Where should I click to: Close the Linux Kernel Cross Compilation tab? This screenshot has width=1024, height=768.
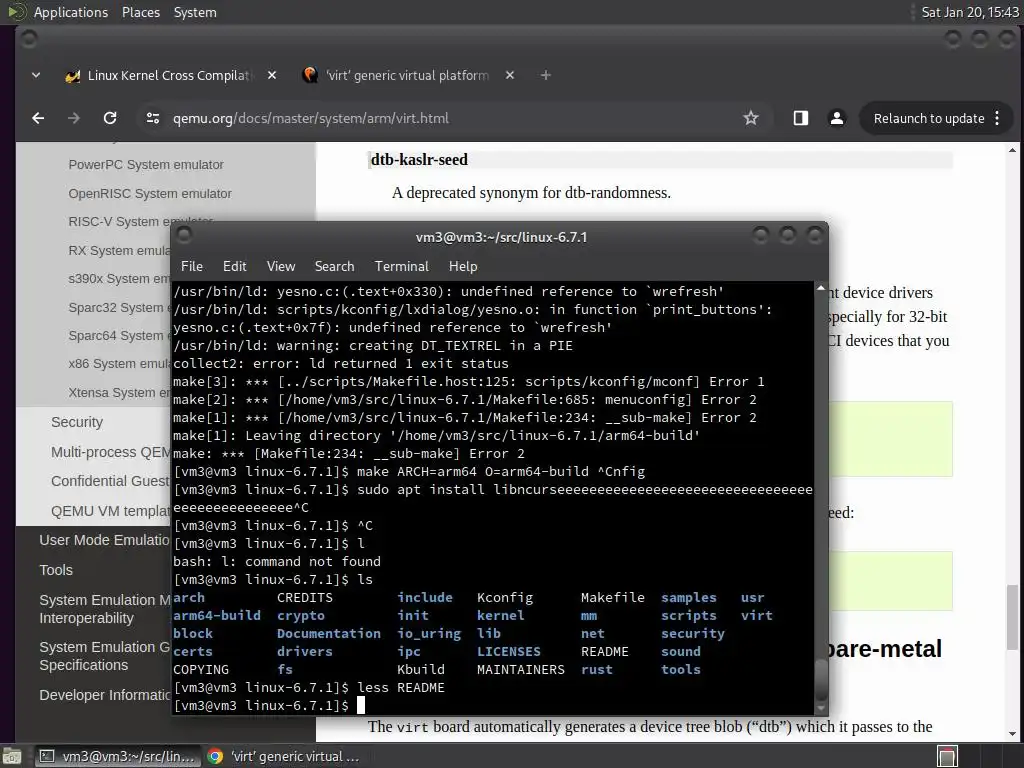(x=272, y=76)
